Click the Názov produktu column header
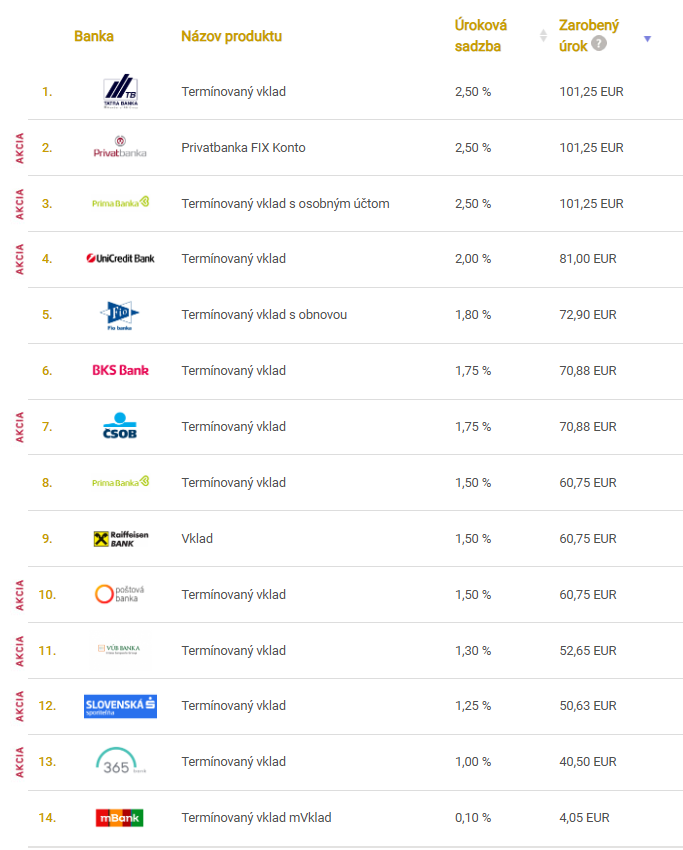 [x=231, y=37]
